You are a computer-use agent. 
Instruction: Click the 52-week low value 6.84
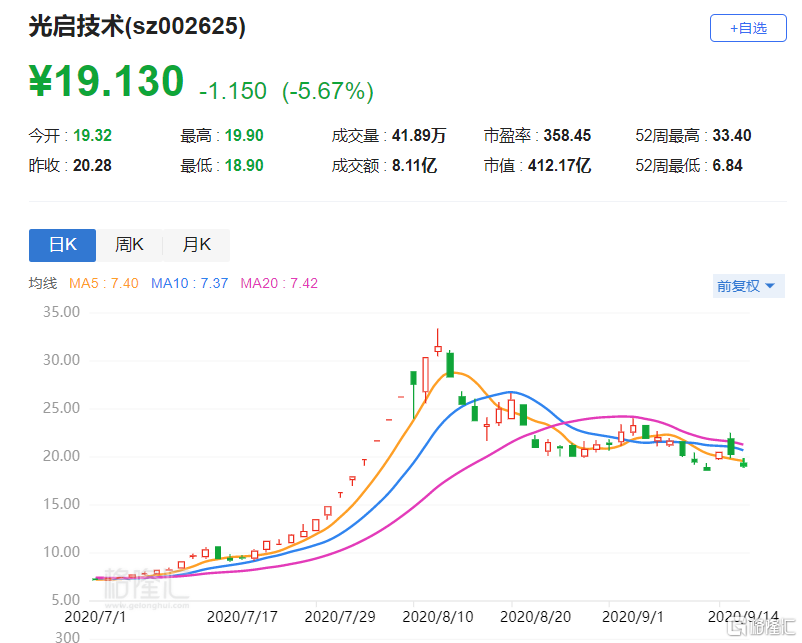pyautogui.click(x=727, y=166)
